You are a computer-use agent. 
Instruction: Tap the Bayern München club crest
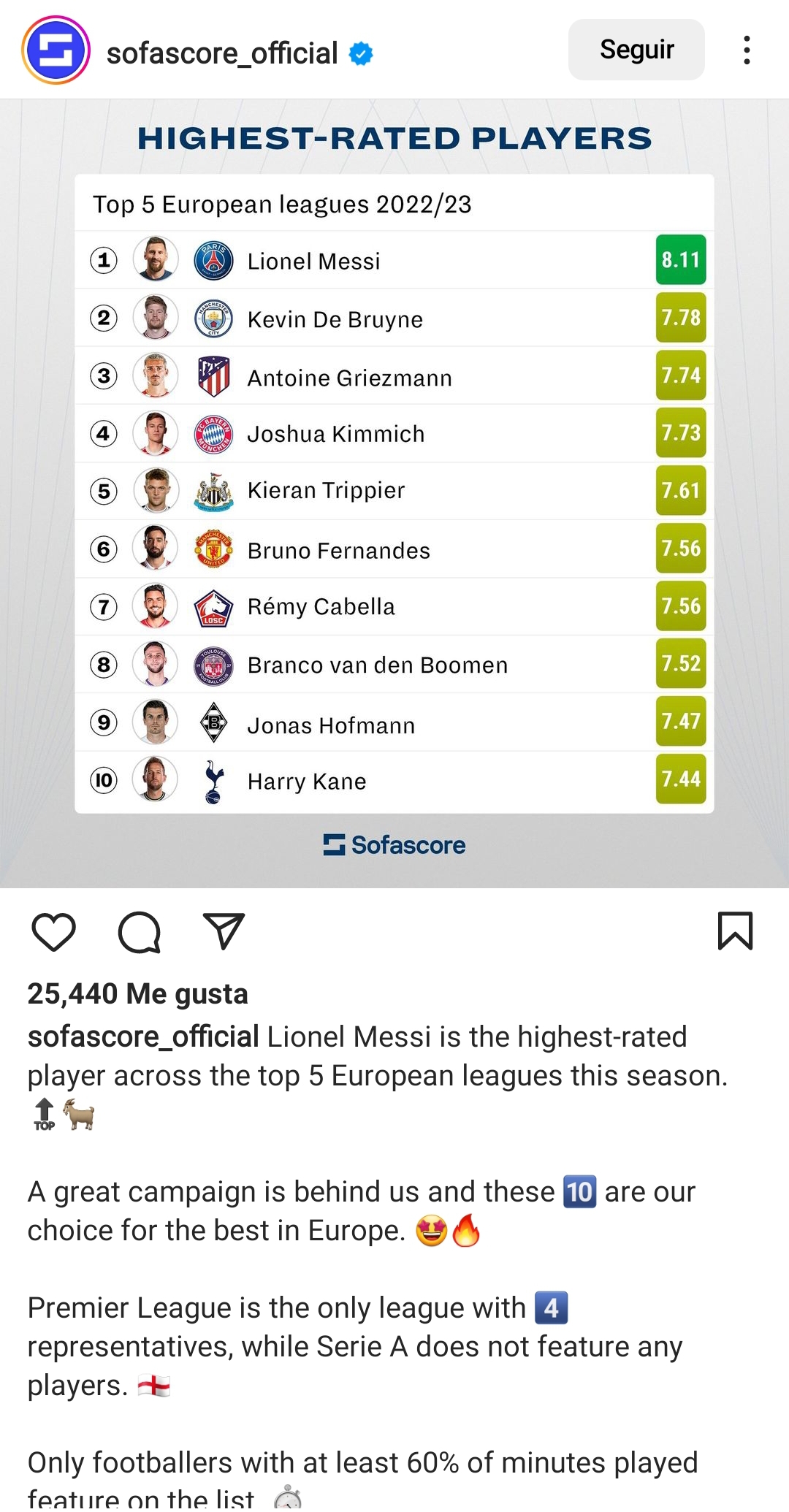click(213, 434)
